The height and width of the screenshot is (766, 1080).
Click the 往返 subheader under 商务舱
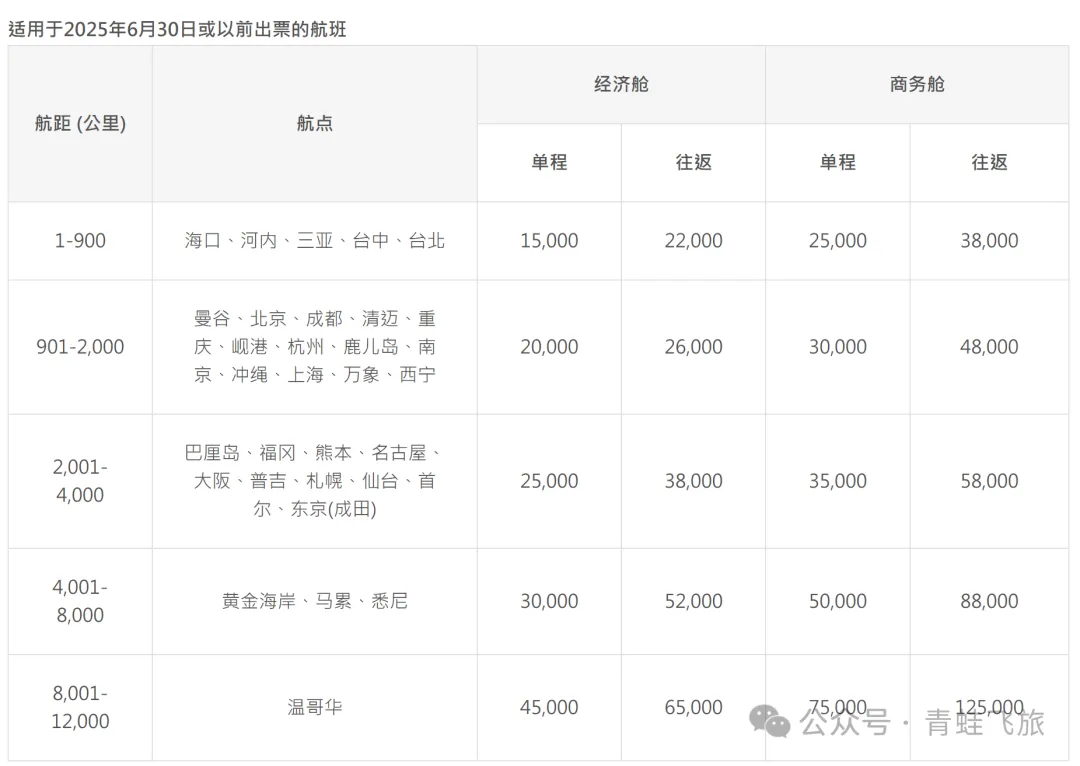coord(989,162)
